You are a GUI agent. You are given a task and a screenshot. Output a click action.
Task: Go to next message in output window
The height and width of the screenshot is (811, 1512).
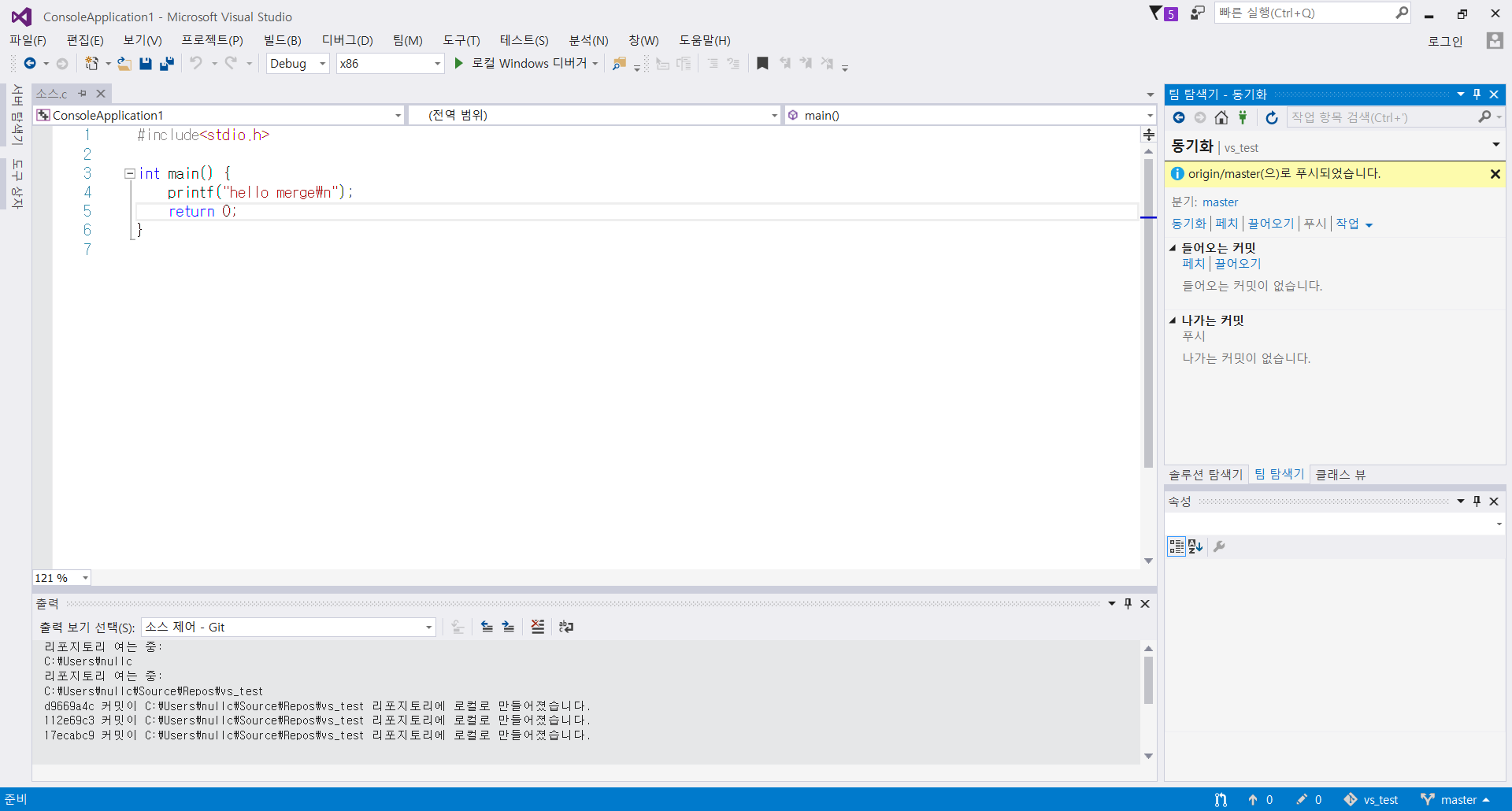[509, 627]
